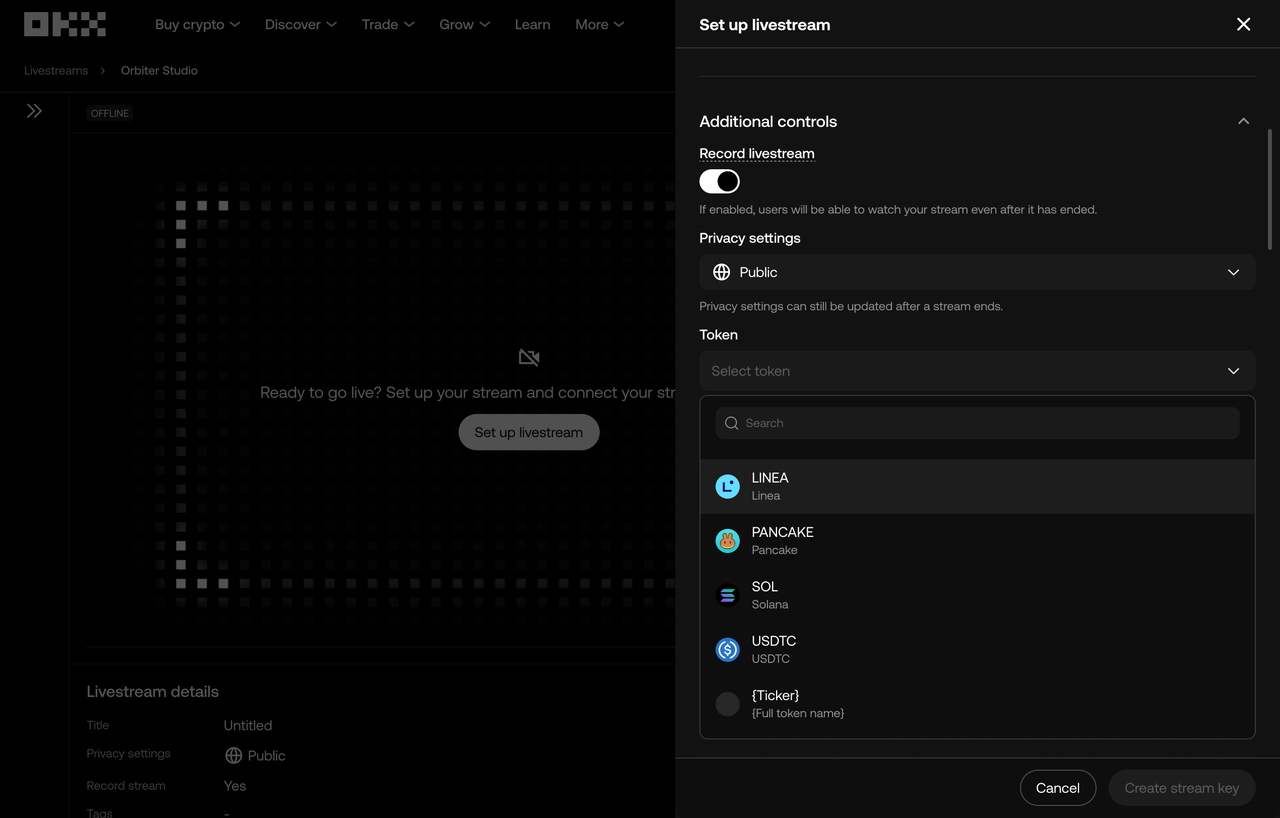The image size is (1280, 818).
Task: Collapse the Additional controls section
Action: [x=1243, y=121]
